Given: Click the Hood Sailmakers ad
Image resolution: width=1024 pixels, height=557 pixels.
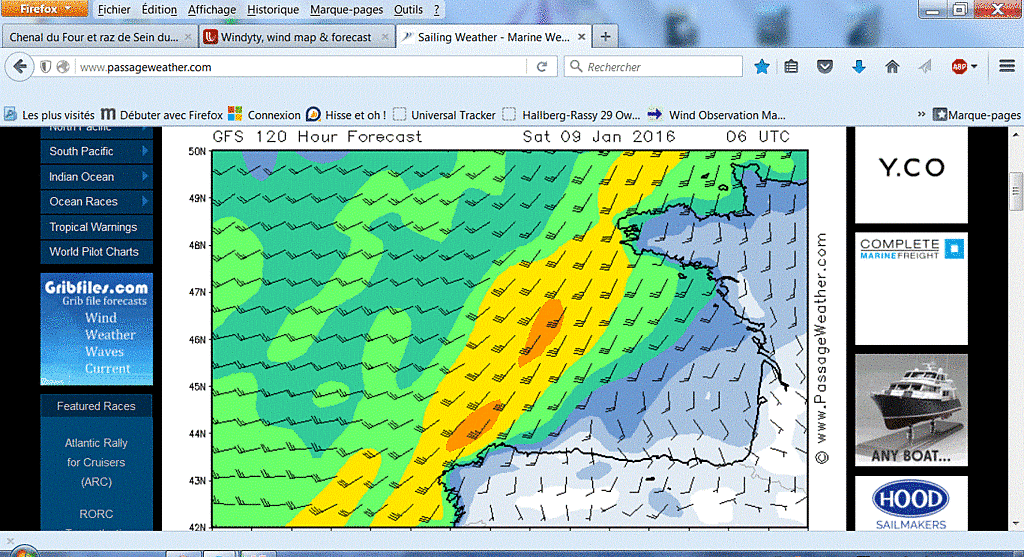Looking at the screenshot, I should [911, 503].
